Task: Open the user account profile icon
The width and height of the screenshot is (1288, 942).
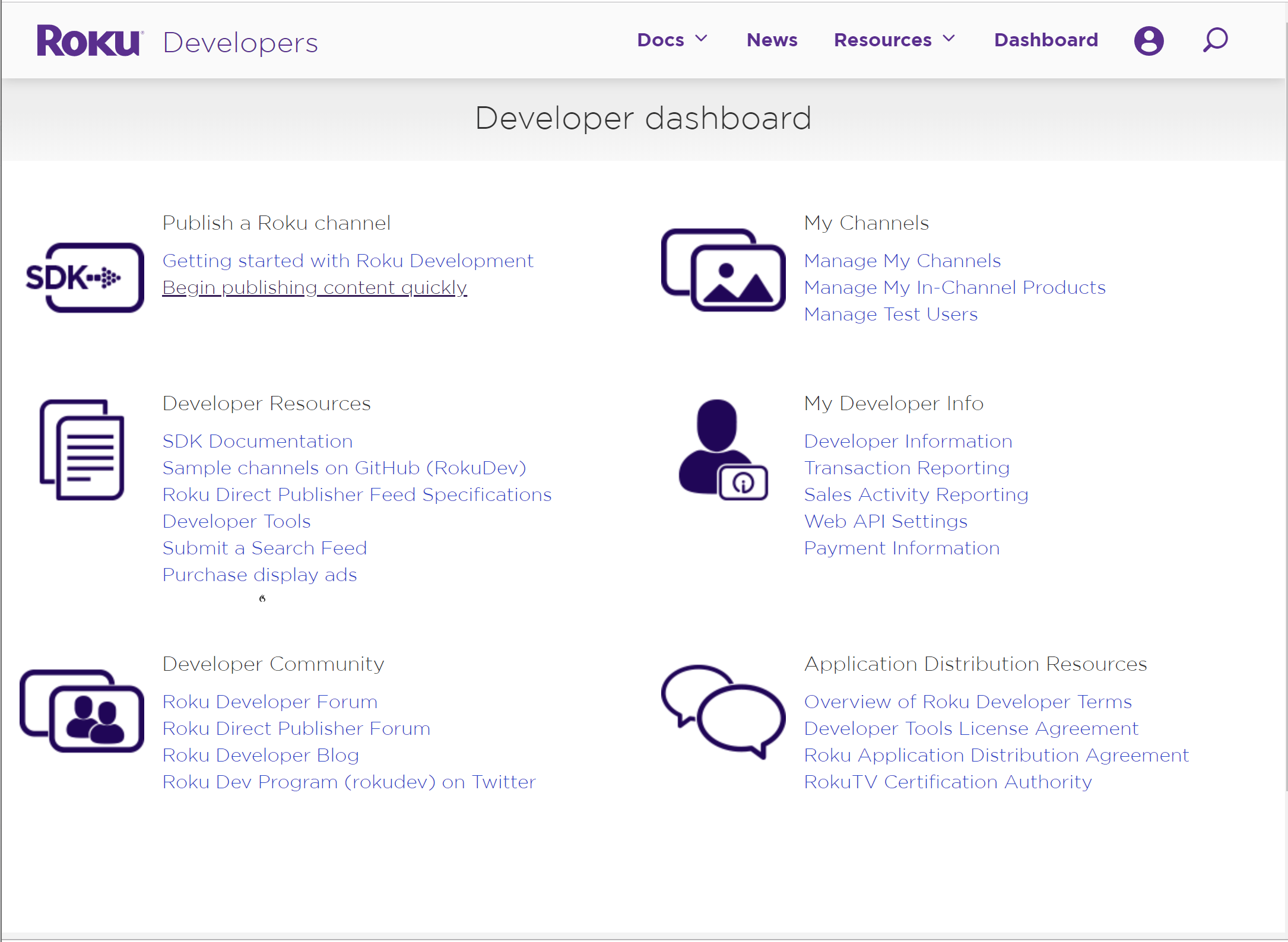Action: click(1149, 40)
